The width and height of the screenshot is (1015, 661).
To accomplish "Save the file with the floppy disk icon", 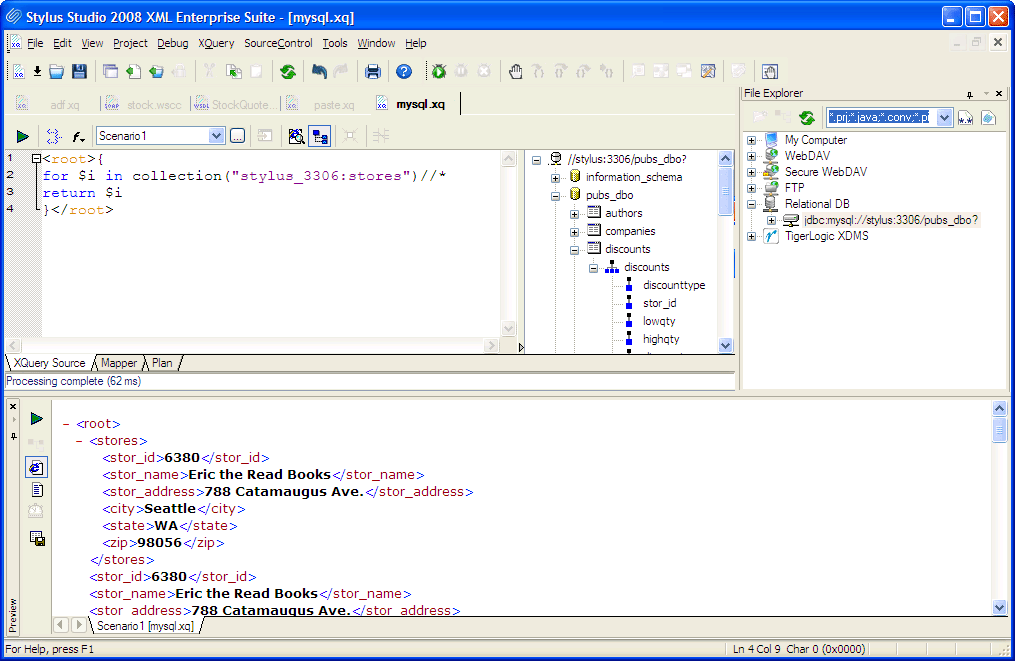I will [x=79, y=71].
